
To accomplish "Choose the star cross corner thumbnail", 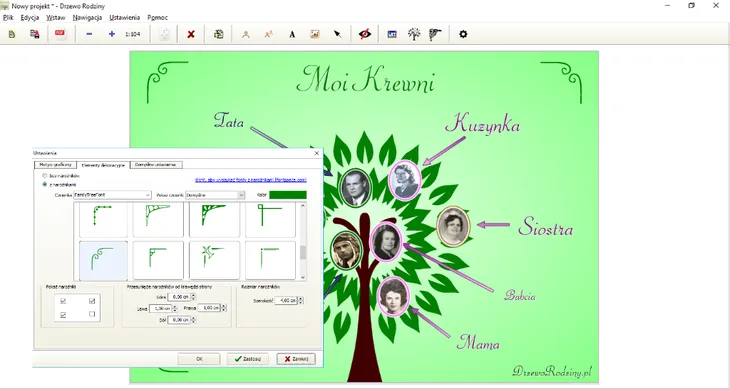I will pos(215,260).
